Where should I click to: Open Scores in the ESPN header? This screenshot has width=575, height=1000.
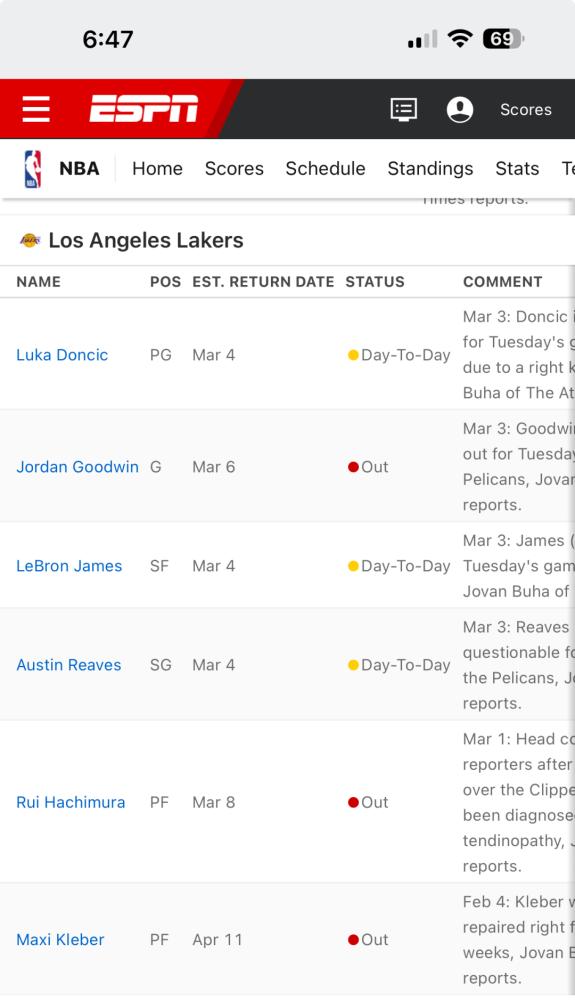pyautogui.click(x=526, y=110)
